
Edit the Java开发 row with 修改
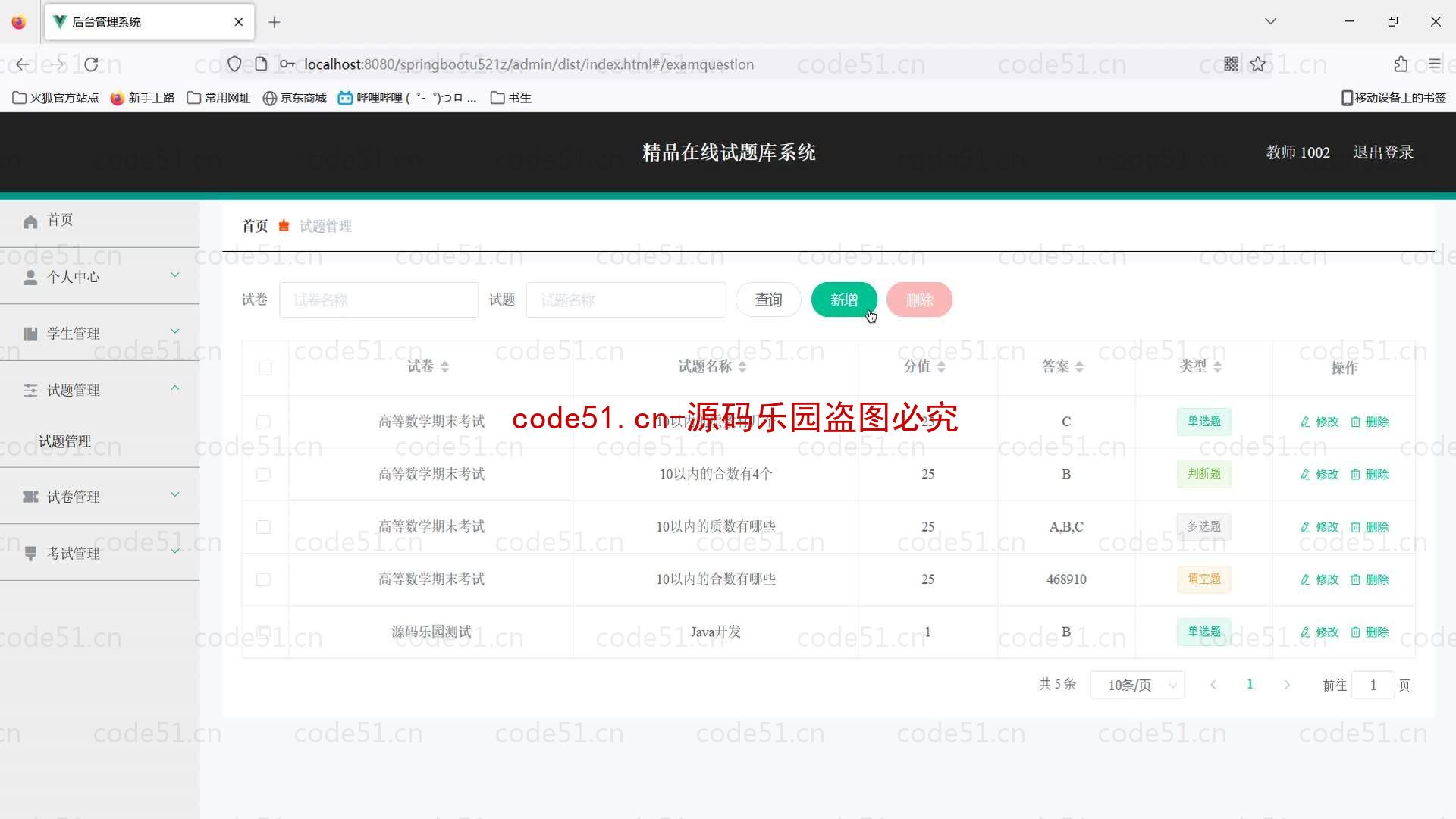tap(1319, 632)
